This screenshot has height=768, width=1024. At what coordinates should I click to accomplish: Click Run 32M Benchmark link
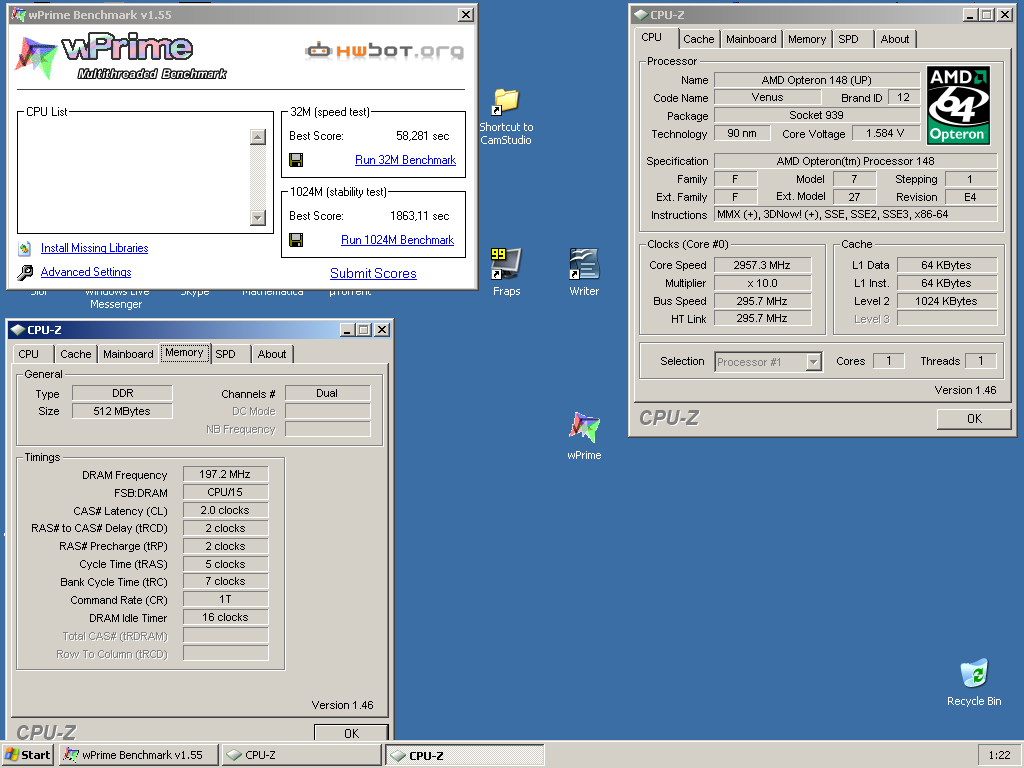point(405,160)
